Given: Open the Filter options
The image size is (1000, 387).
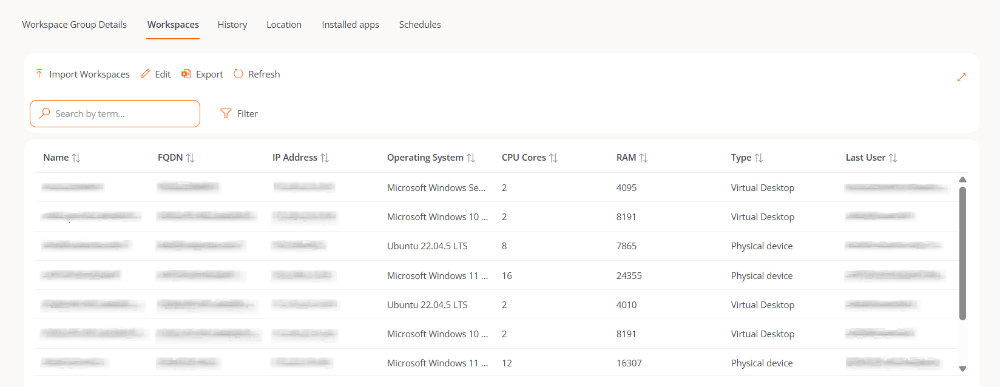Looking at the screenshot, I should [239, 113].
